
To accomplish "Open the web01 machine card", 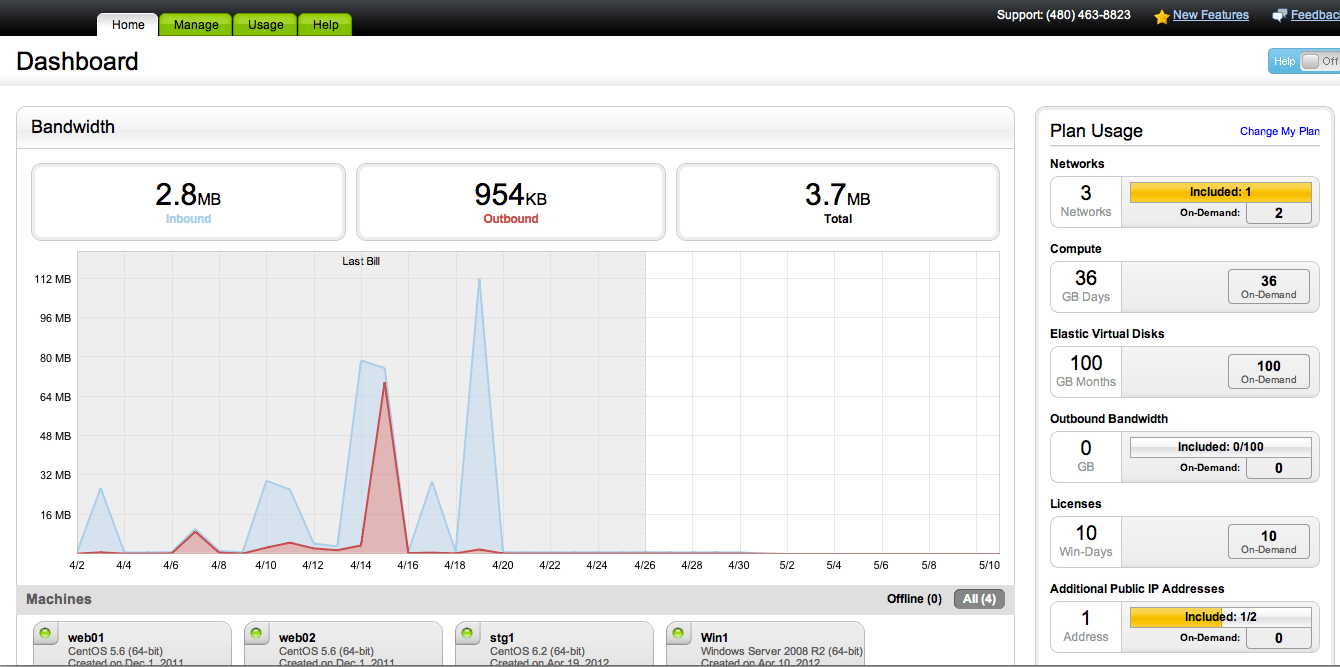I will (x=131, y=644).
